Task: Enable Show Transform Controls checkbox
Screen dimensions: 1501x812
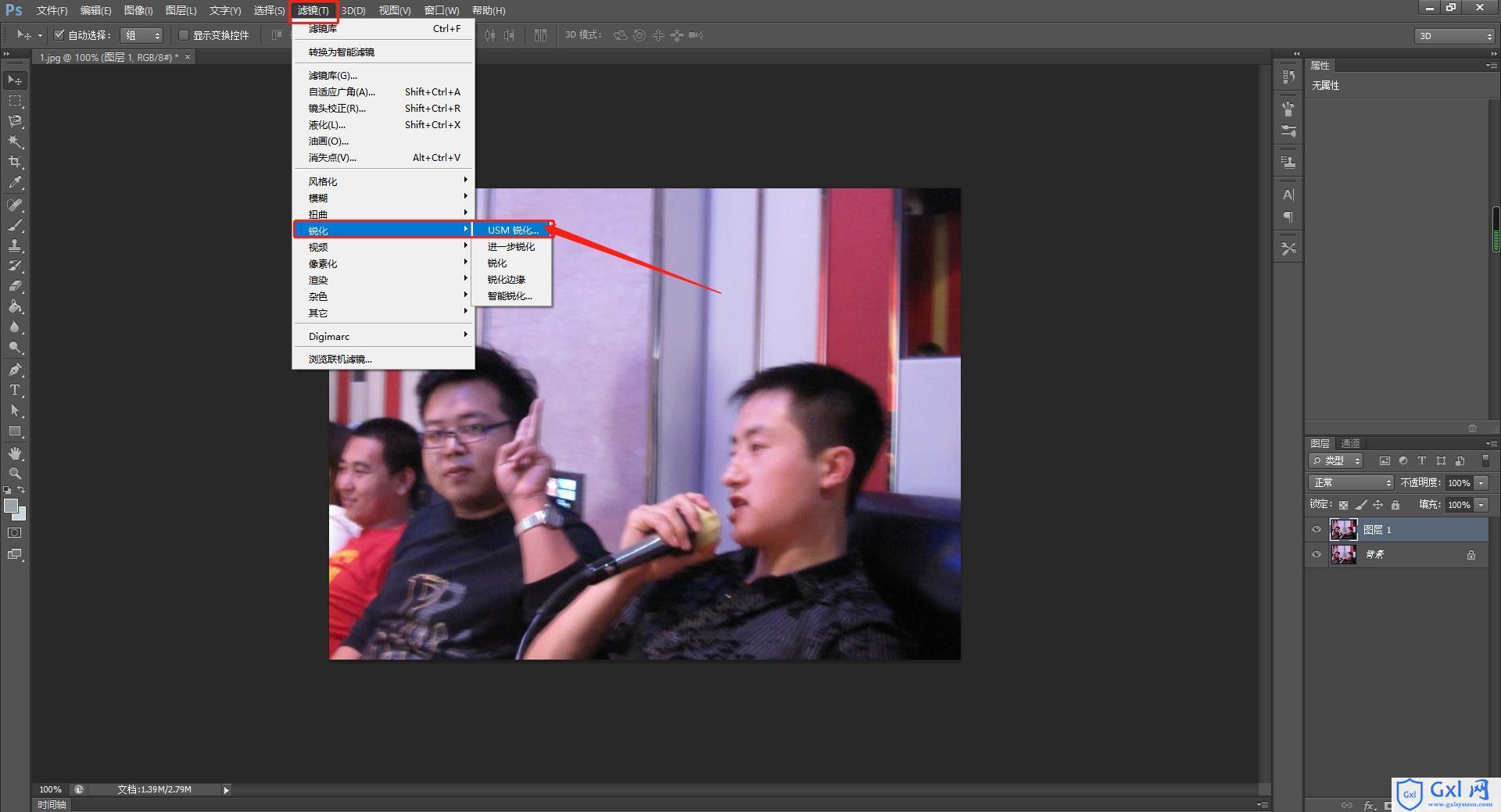Action: pyautogui.click(x=184, y=35)
